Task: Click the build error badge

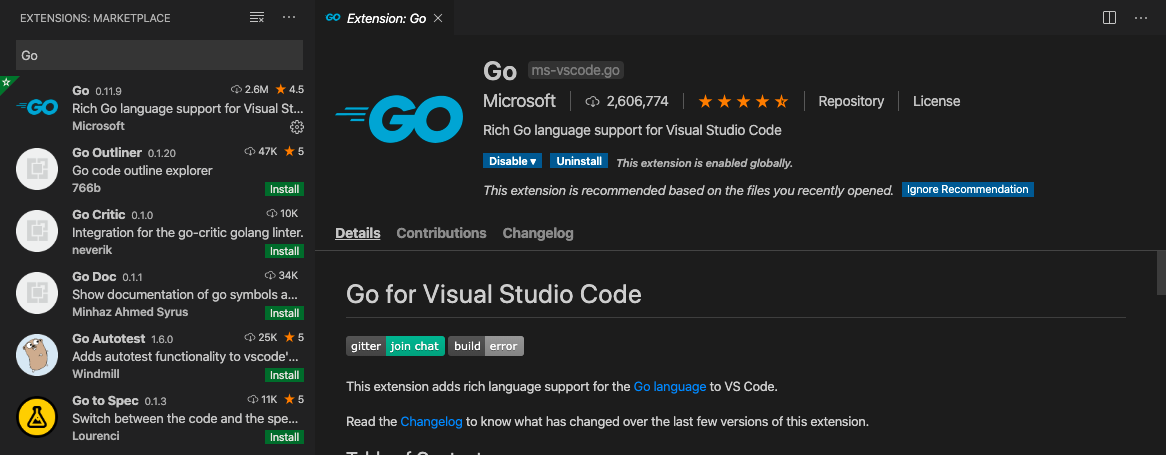Action: click(x=486, y=346)
